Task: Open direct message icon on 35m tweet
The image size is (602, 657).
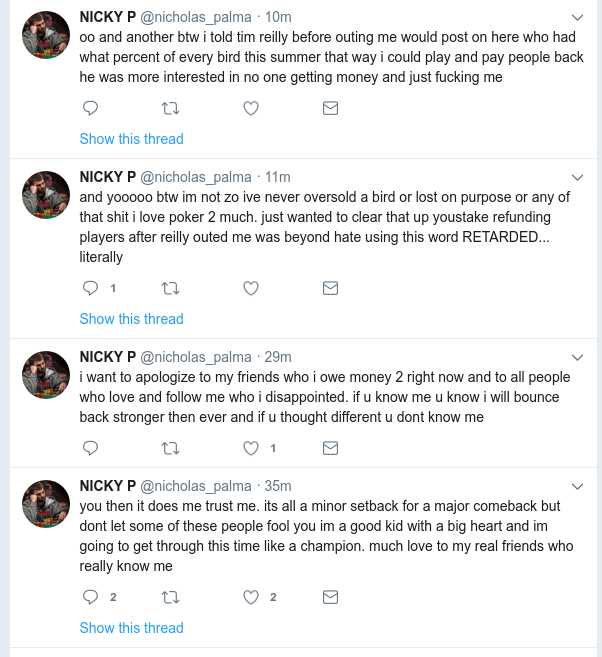Action: 331,597
